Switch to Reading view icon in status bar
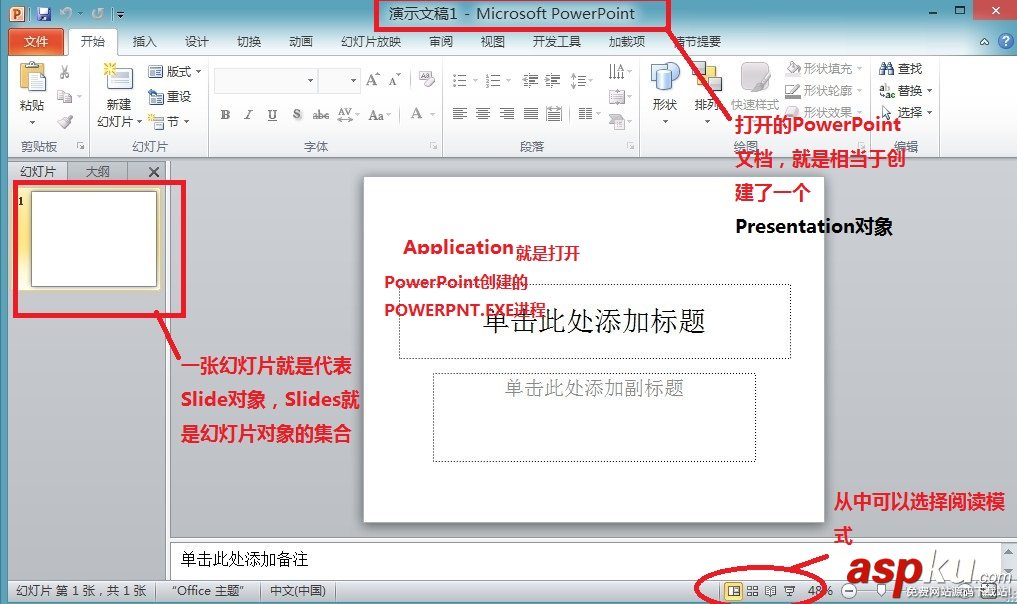 pos(771,590)
